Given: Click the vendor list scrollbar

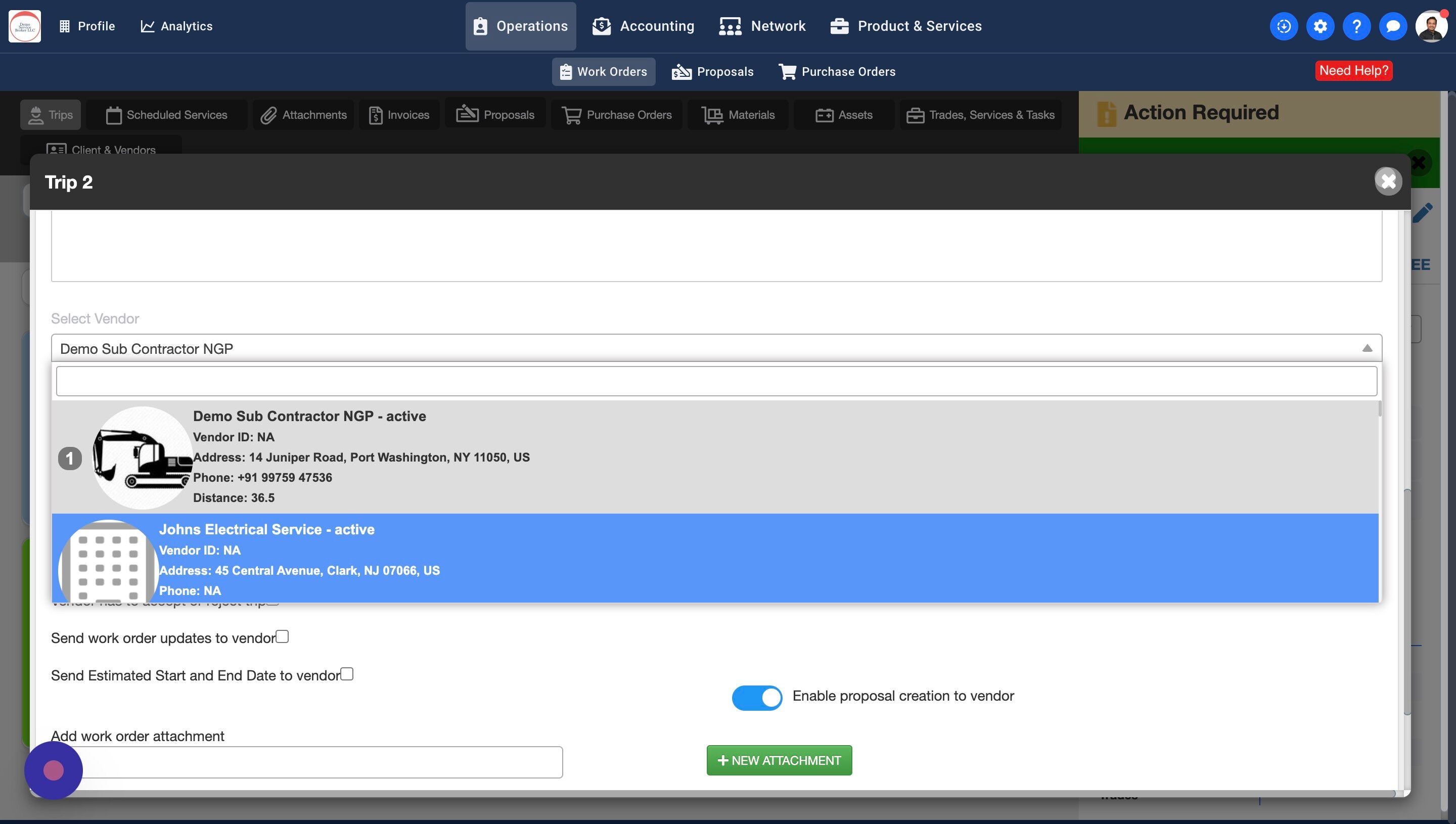Looking at the screenshot, I should [x=1380, y=408].
